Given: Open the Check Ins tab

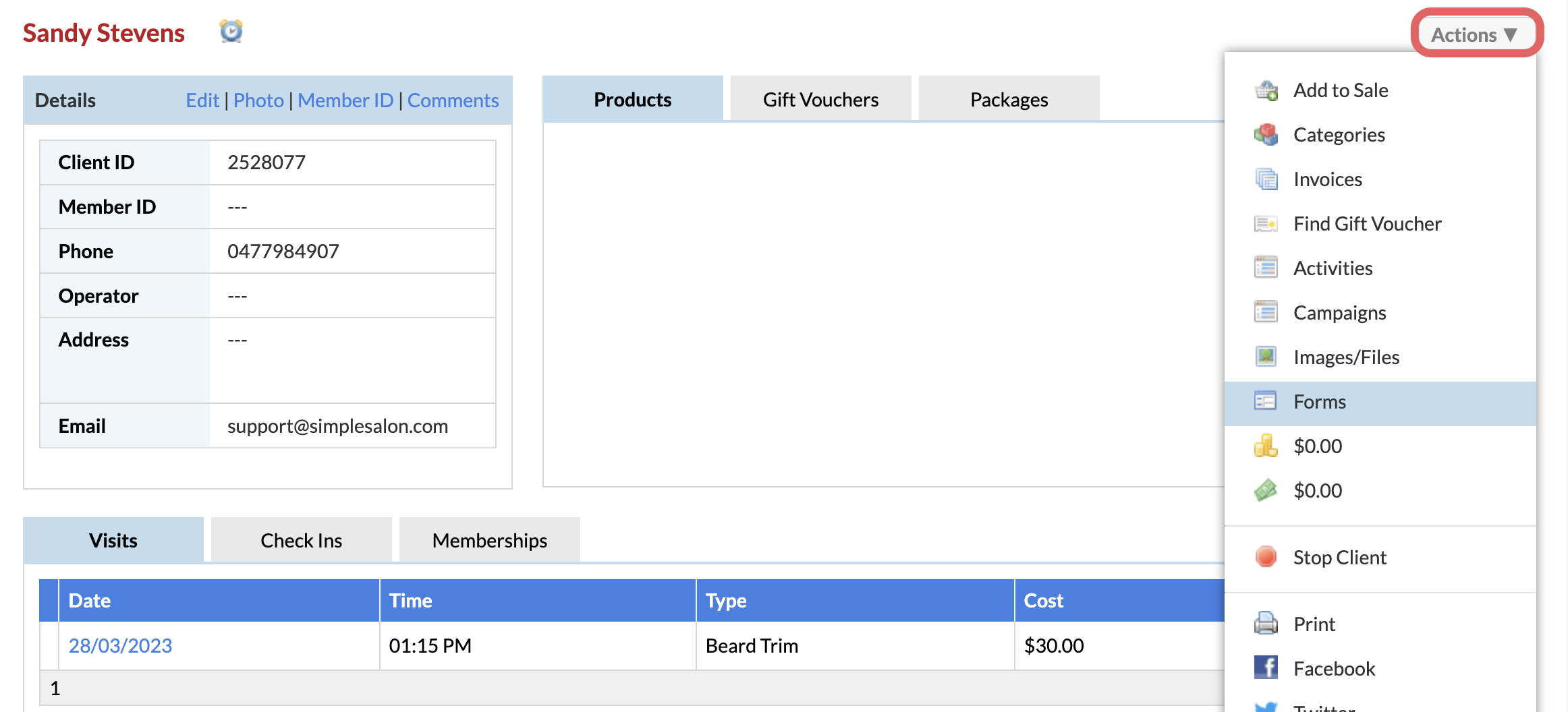Looking at the screenshot, I should 301,541.
